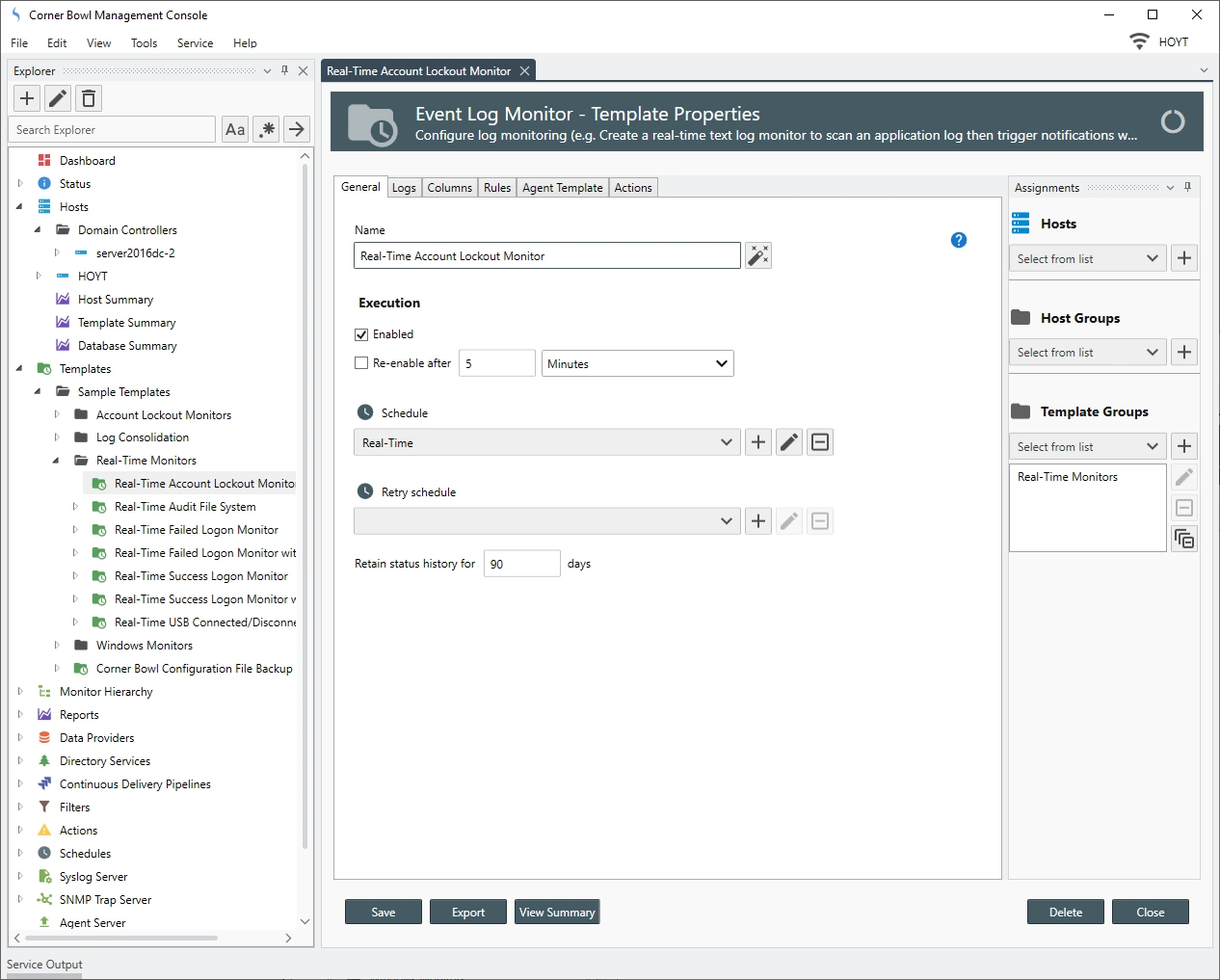
Task: Click the View Summary button
Action: click(x=557, y=912)
